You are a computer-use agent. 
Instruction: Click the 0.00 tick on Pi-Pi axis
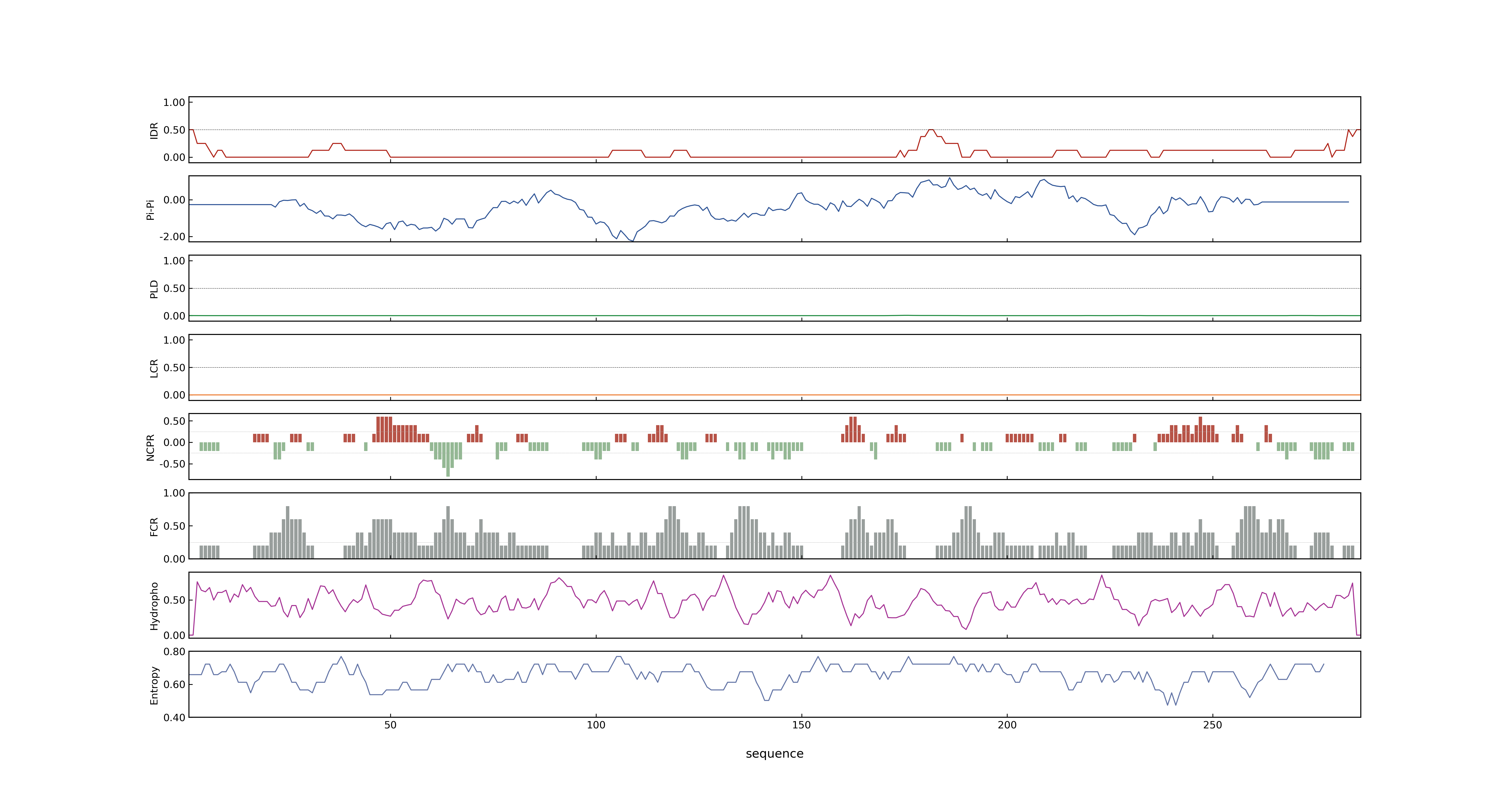pos(174,200)
